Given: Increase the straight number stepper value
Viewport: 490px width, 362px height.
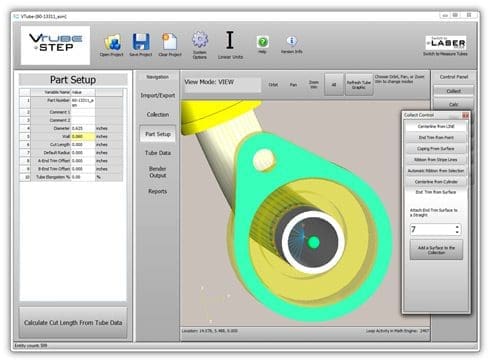Looking at the screenshot, I should point(457,226).
